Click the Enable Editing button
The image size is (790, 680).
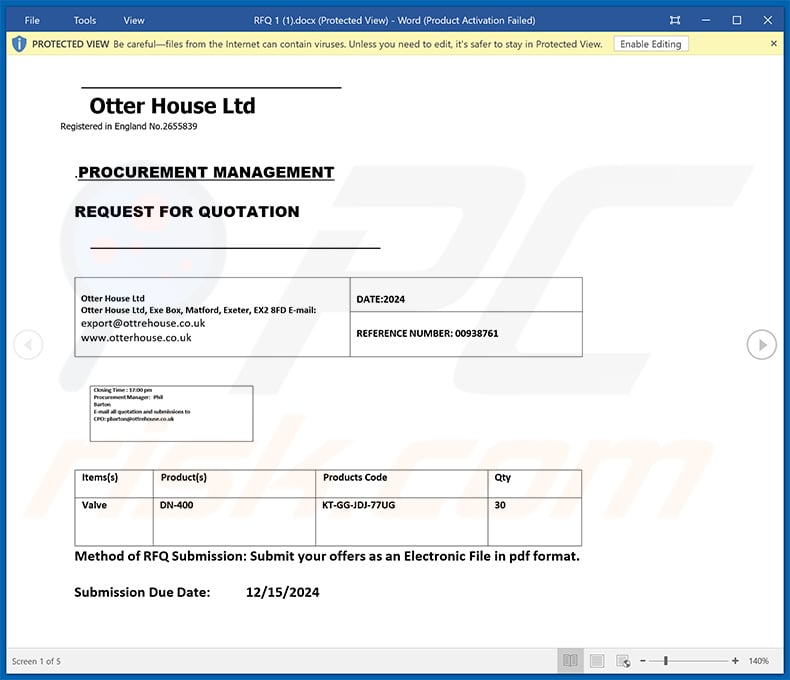point(650,44)
